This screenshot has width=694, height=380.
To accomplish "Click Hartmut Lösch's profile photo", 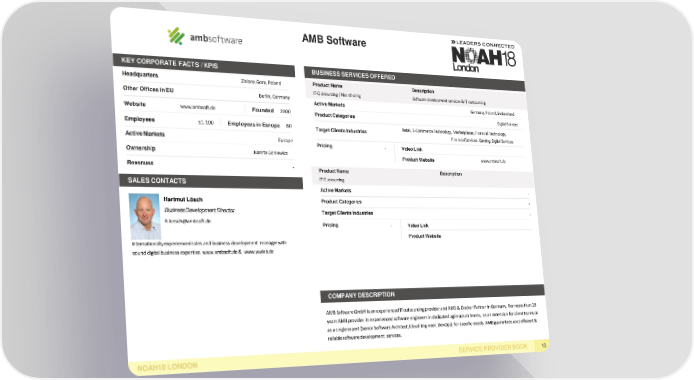I will [x=144, y=216].
